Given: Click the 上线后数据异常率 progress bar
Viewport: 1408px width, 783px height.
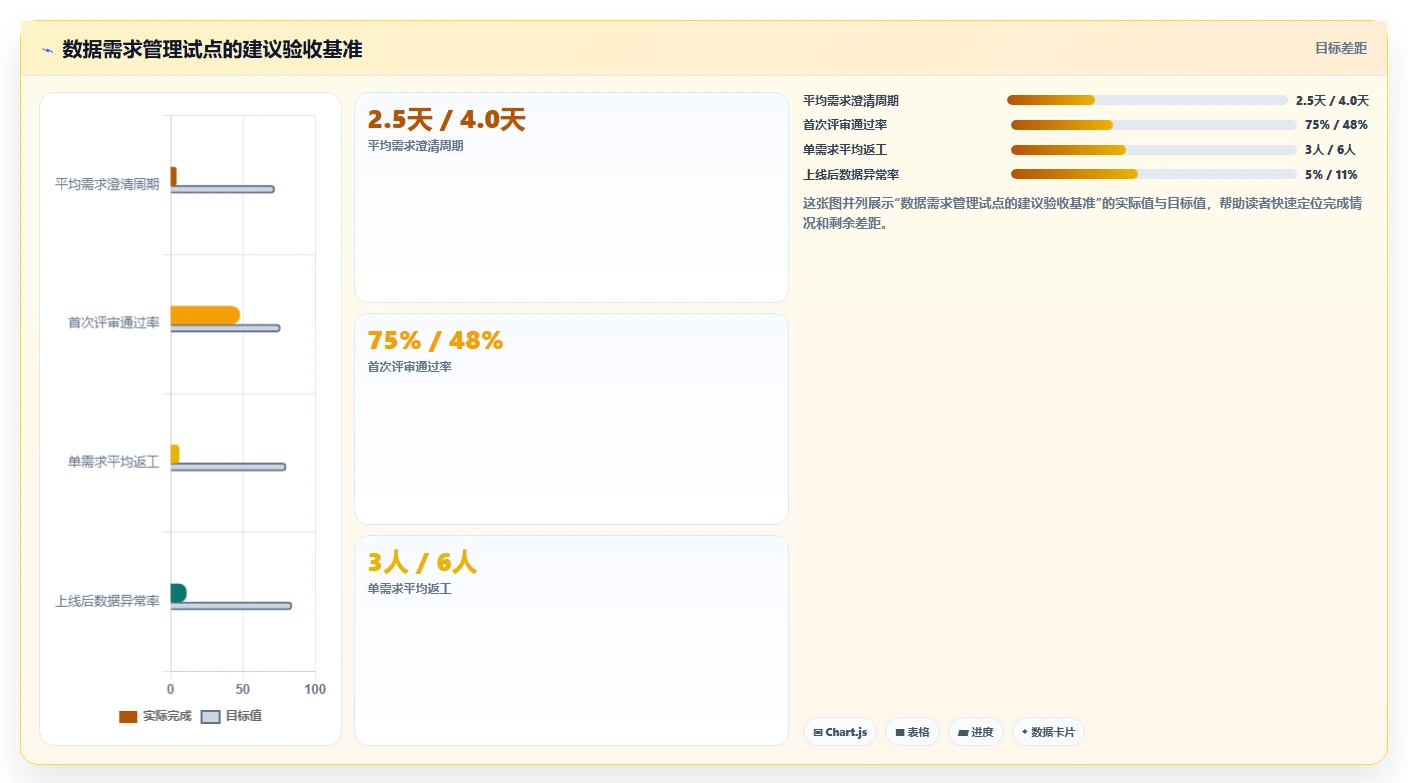Looking at the screenshot, I should pyautogui.click(x=1153, y=174).
